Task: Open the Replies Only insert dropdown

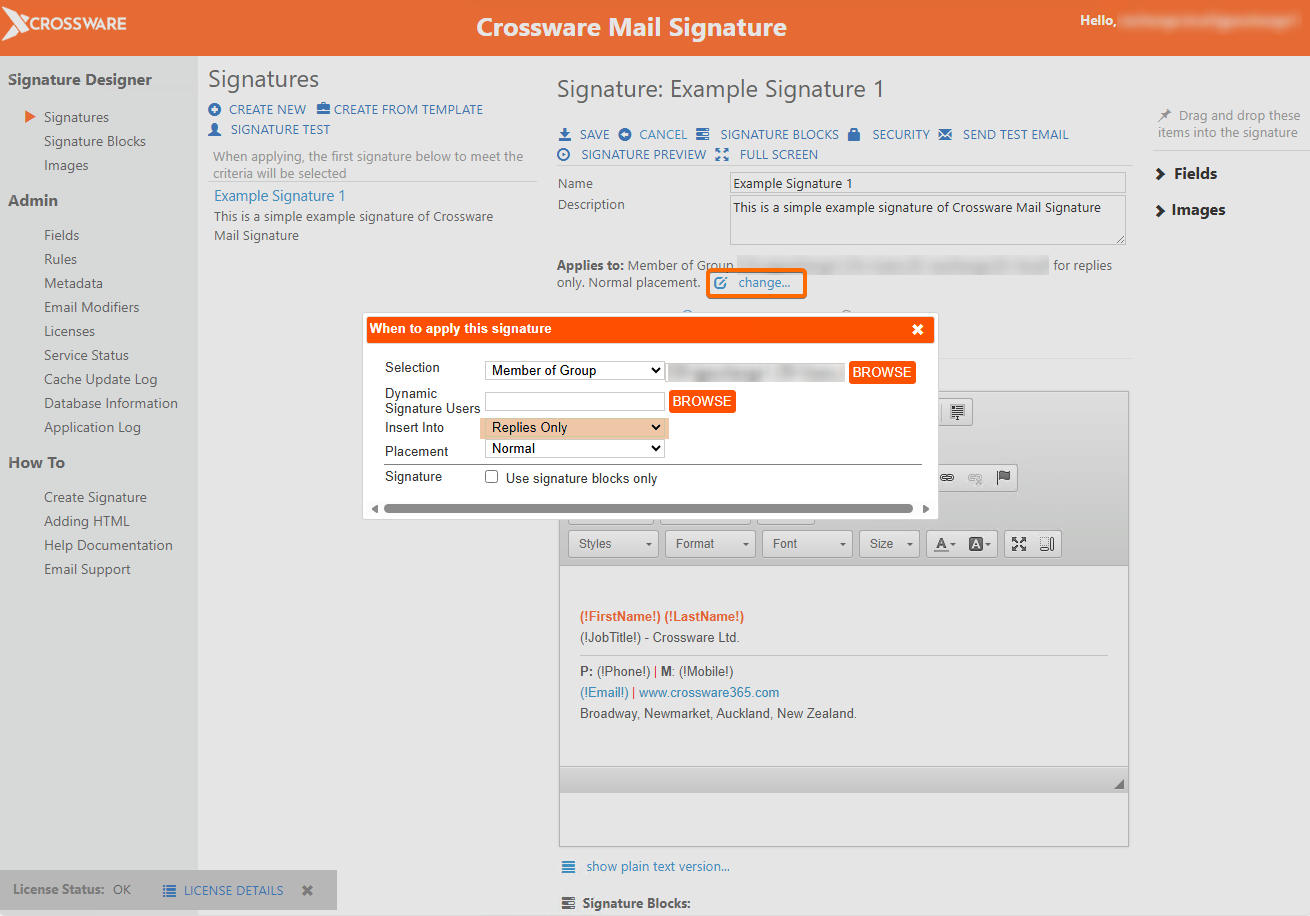Action: tap(574, 427)
